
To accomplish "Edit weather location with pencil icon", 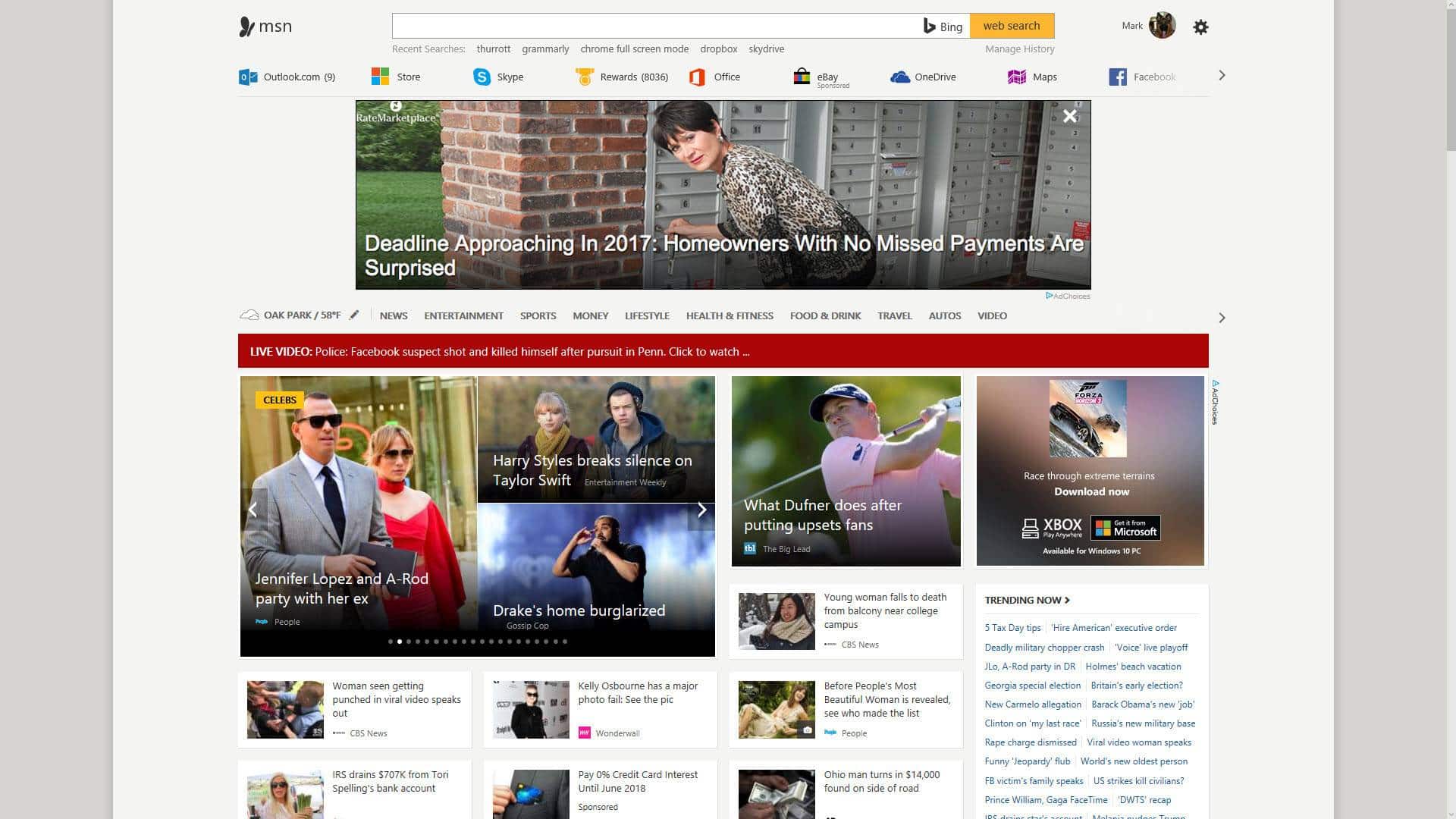I will [x=354, y=315].
